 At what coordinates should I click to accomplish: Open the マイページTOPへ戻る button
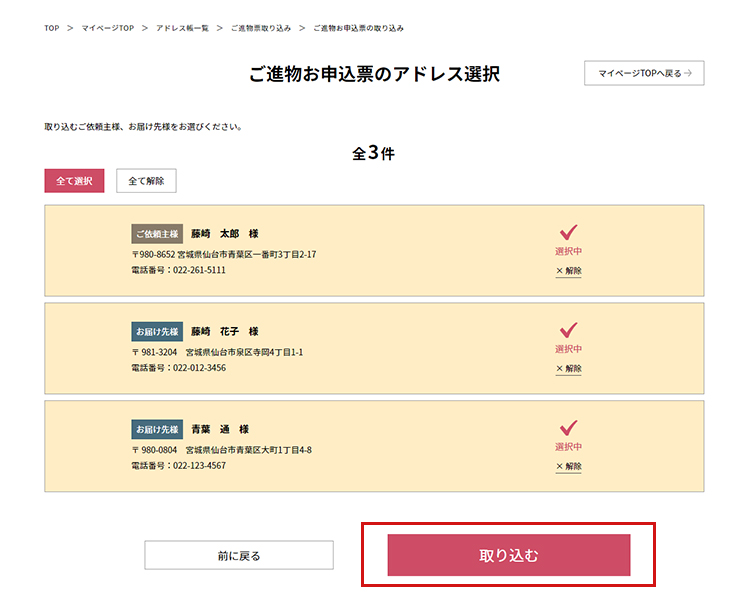click(x=644, y=73)
